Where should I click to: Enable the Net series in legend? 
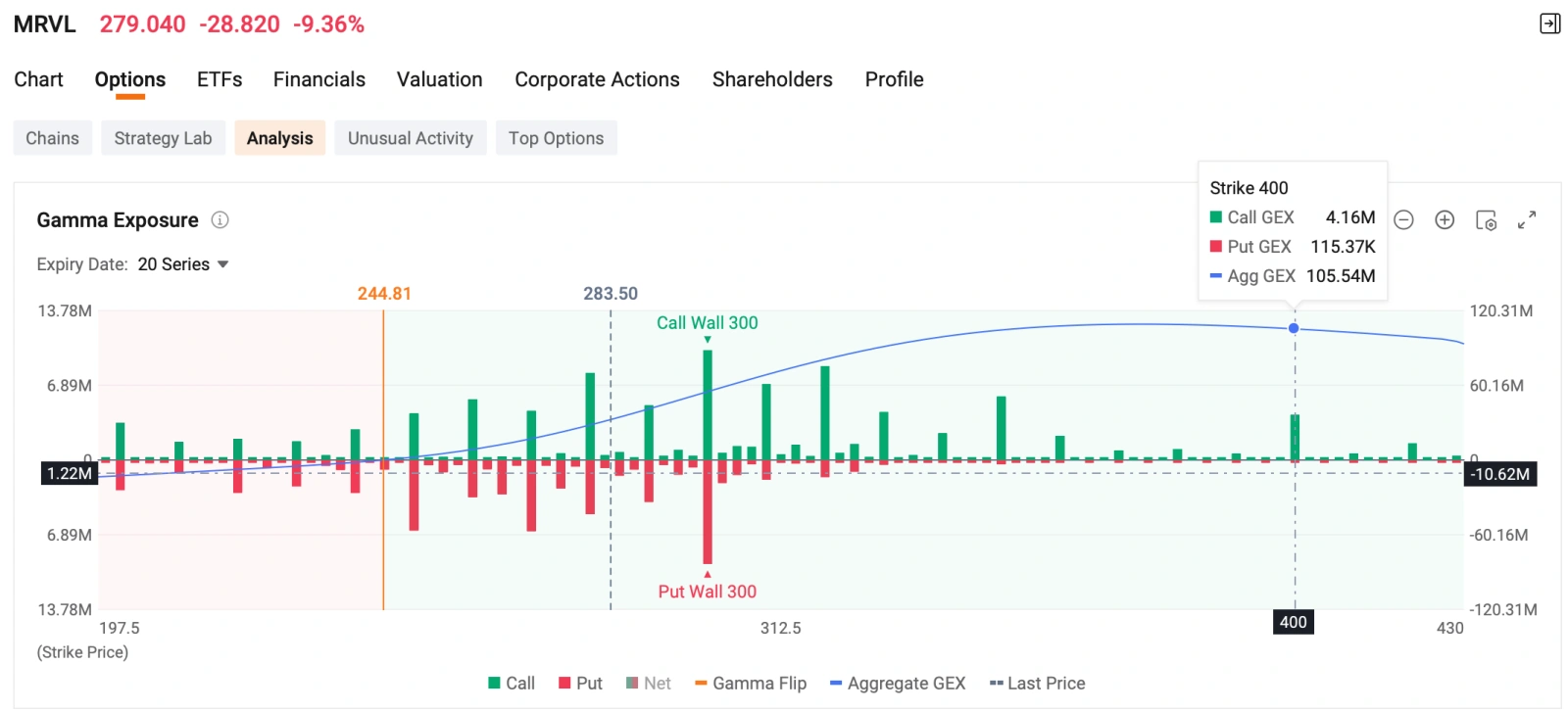pyautogui.click(x=649, y=684)
